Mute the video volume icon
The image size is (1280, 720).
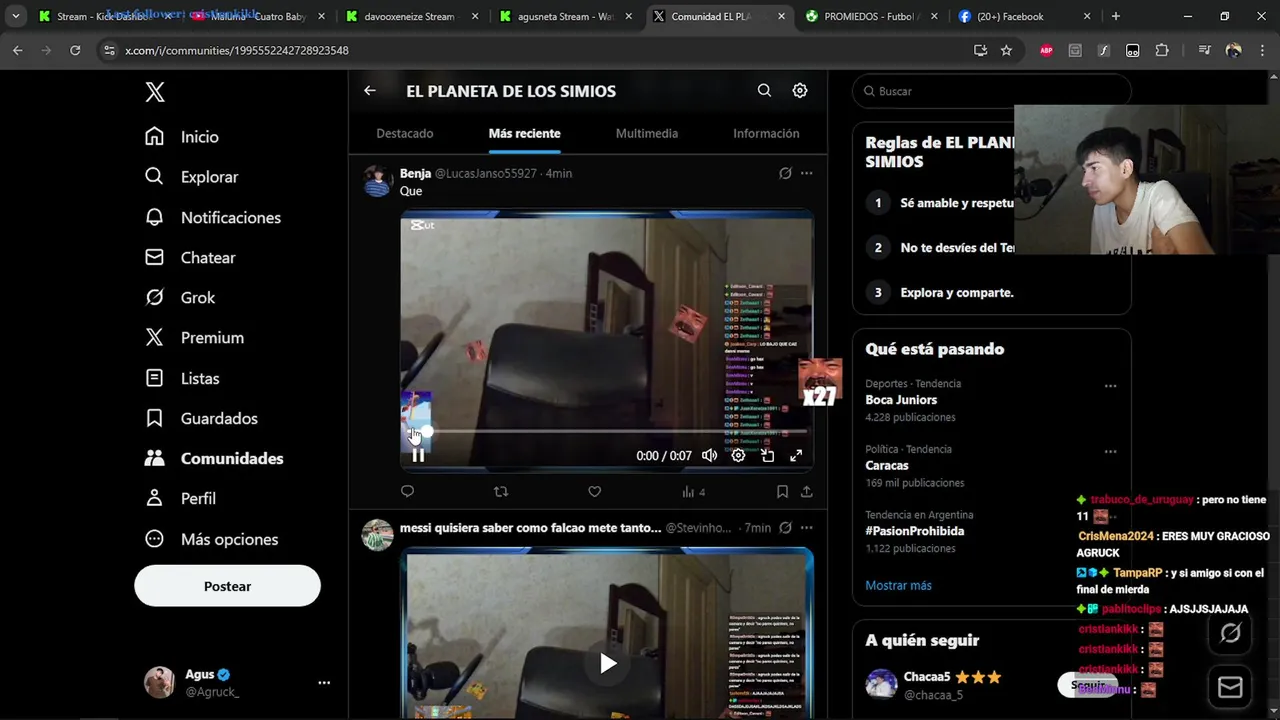(x=709, y=455)
